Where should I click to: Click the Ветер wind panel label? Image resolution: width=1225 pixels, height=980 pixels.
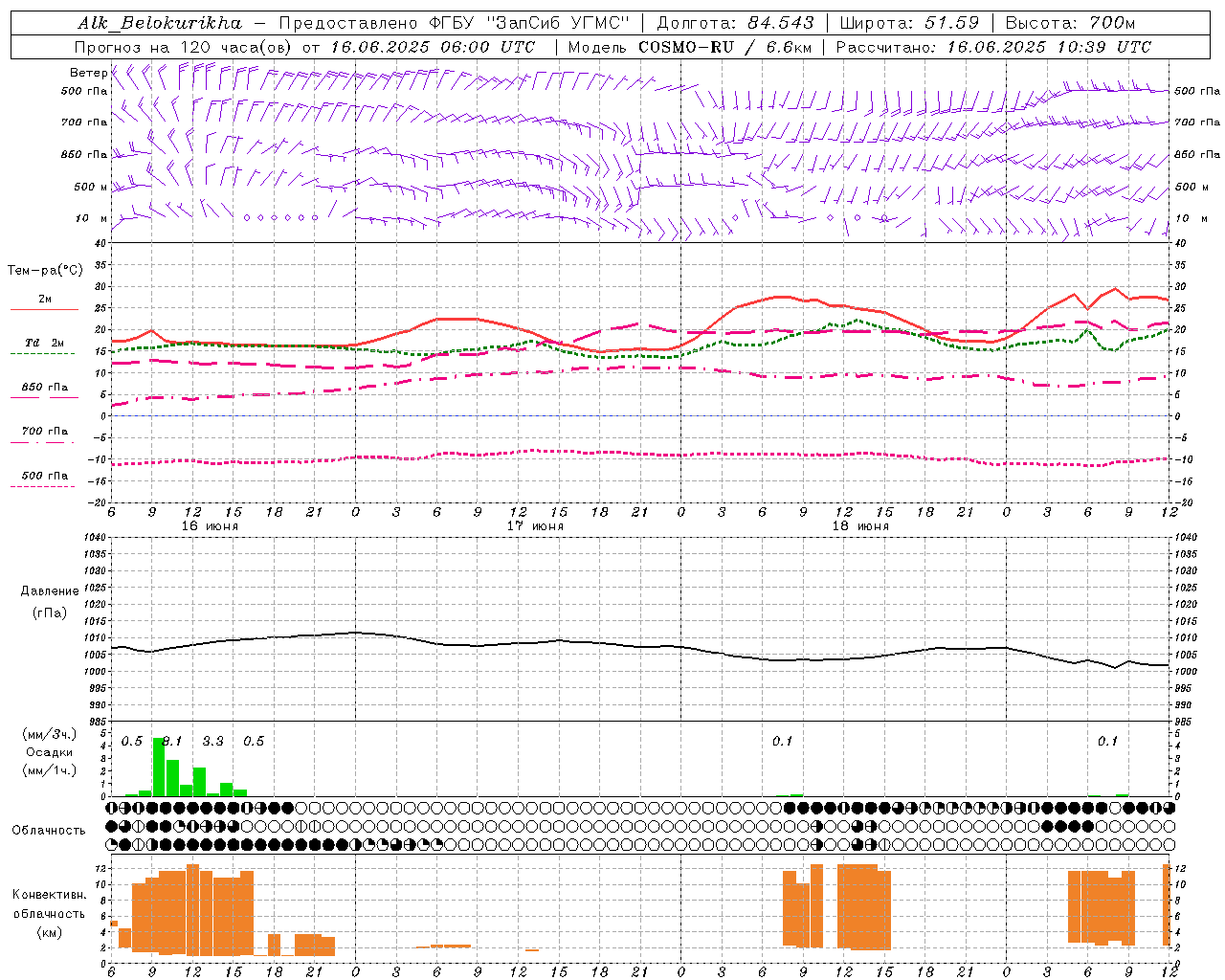pyautogui.click(x=88, y=73)
